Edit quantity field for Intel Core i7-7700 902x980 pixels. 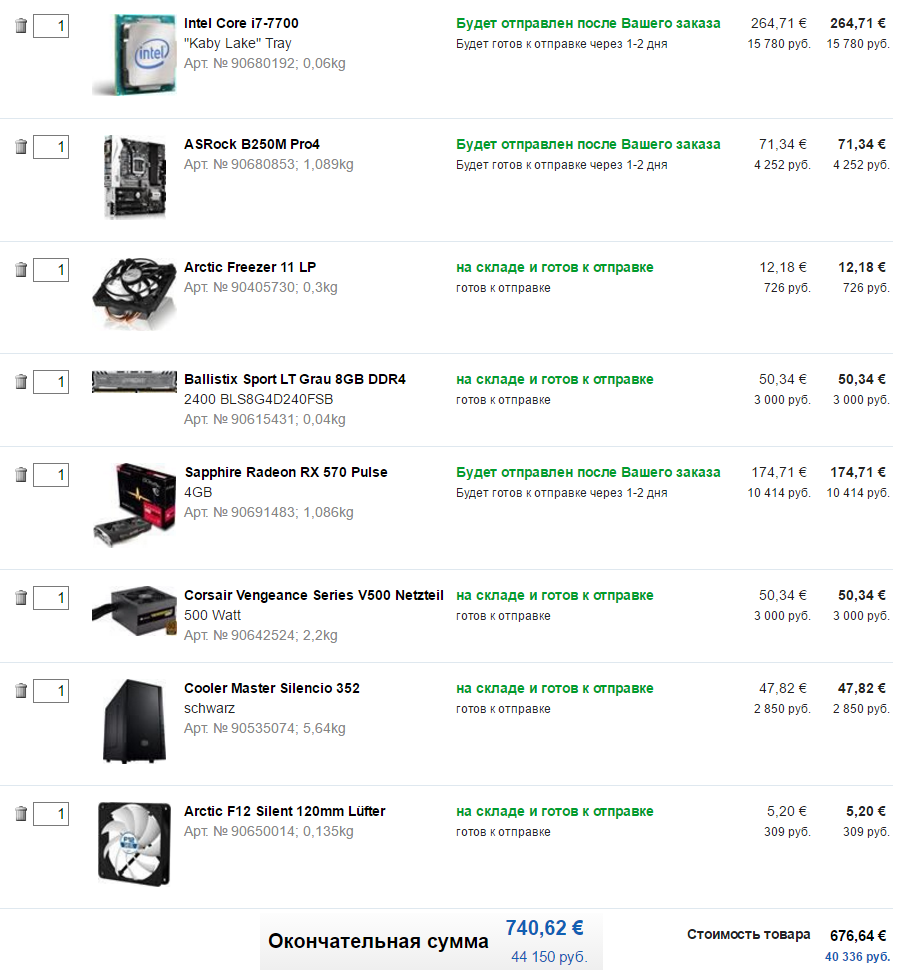51,26
